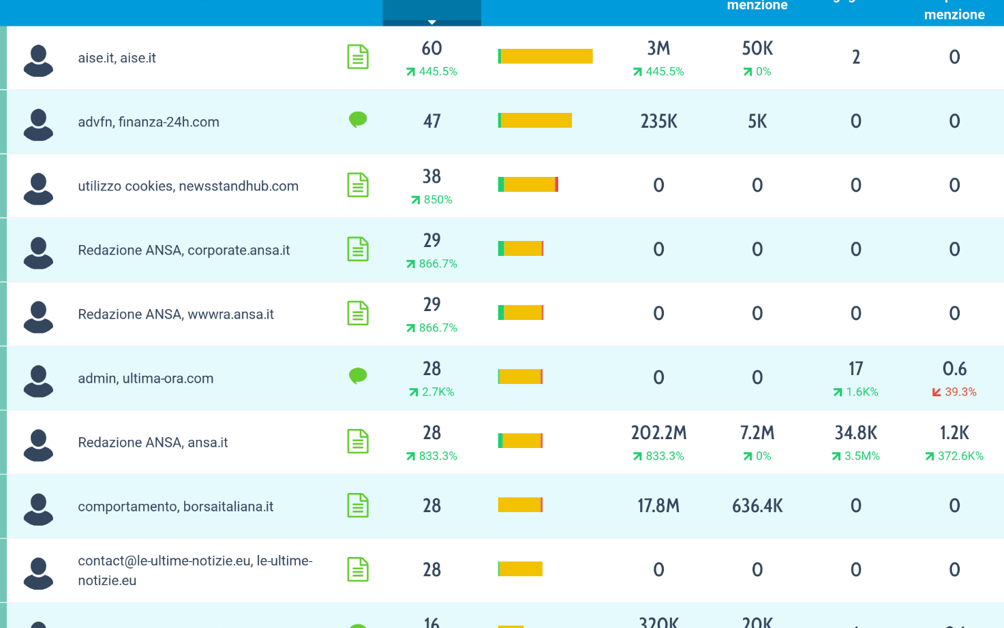Viewport: 1004px width, 628px height.
Task: Click the chat bubble icon for finanza-24h.com
Action: point(358,120)
